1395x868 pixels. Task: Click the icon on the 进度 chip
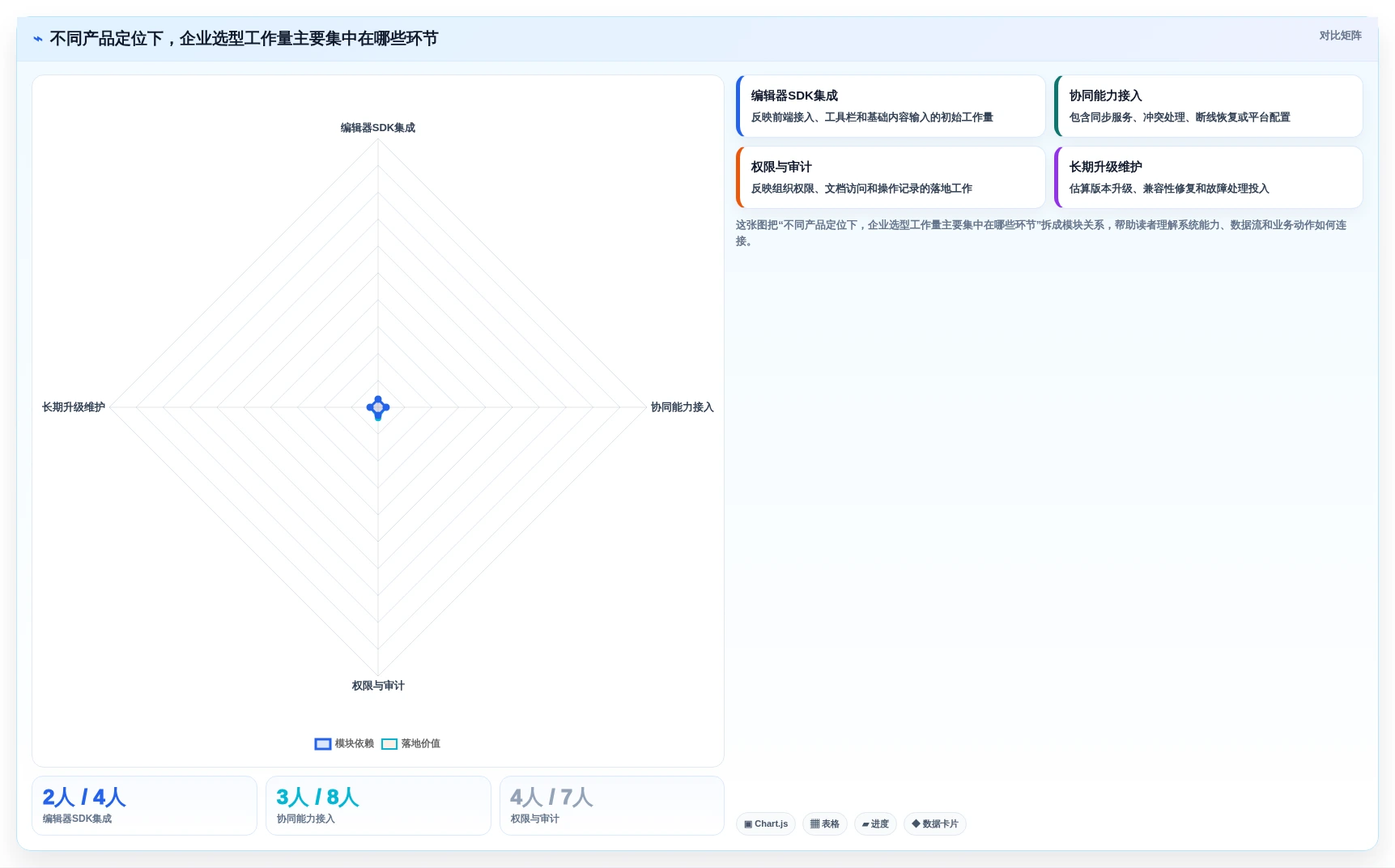(x=865, y=824)
